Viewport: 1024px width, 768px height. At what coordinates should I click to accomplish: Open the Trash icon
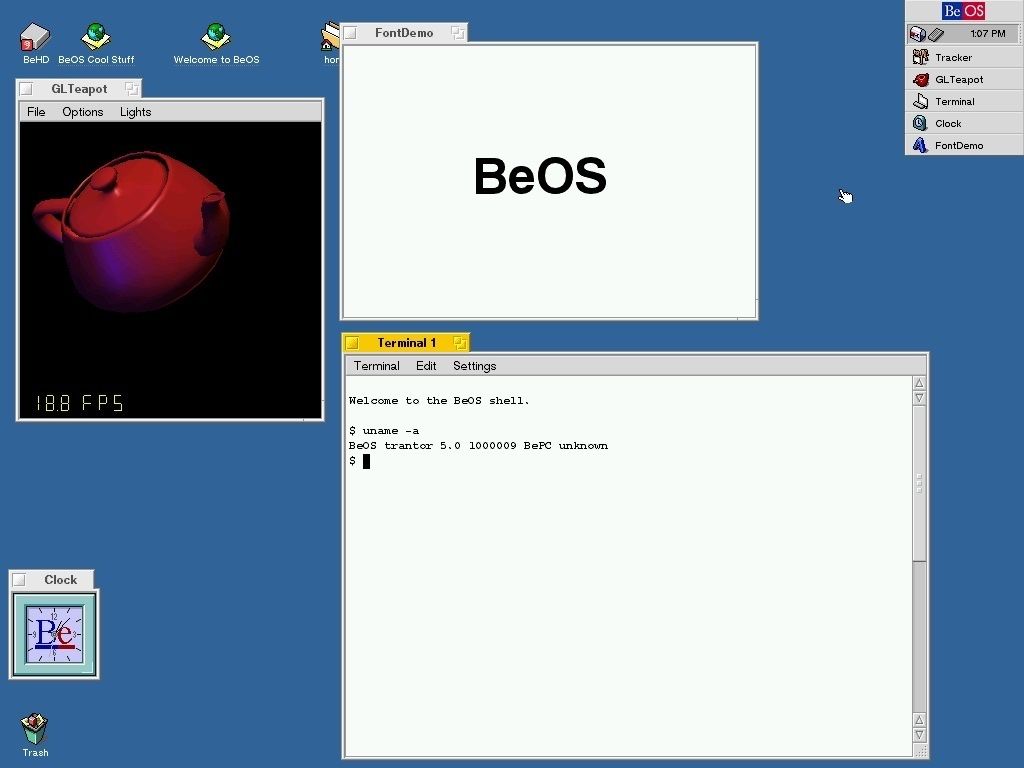[x=35, y=729]
